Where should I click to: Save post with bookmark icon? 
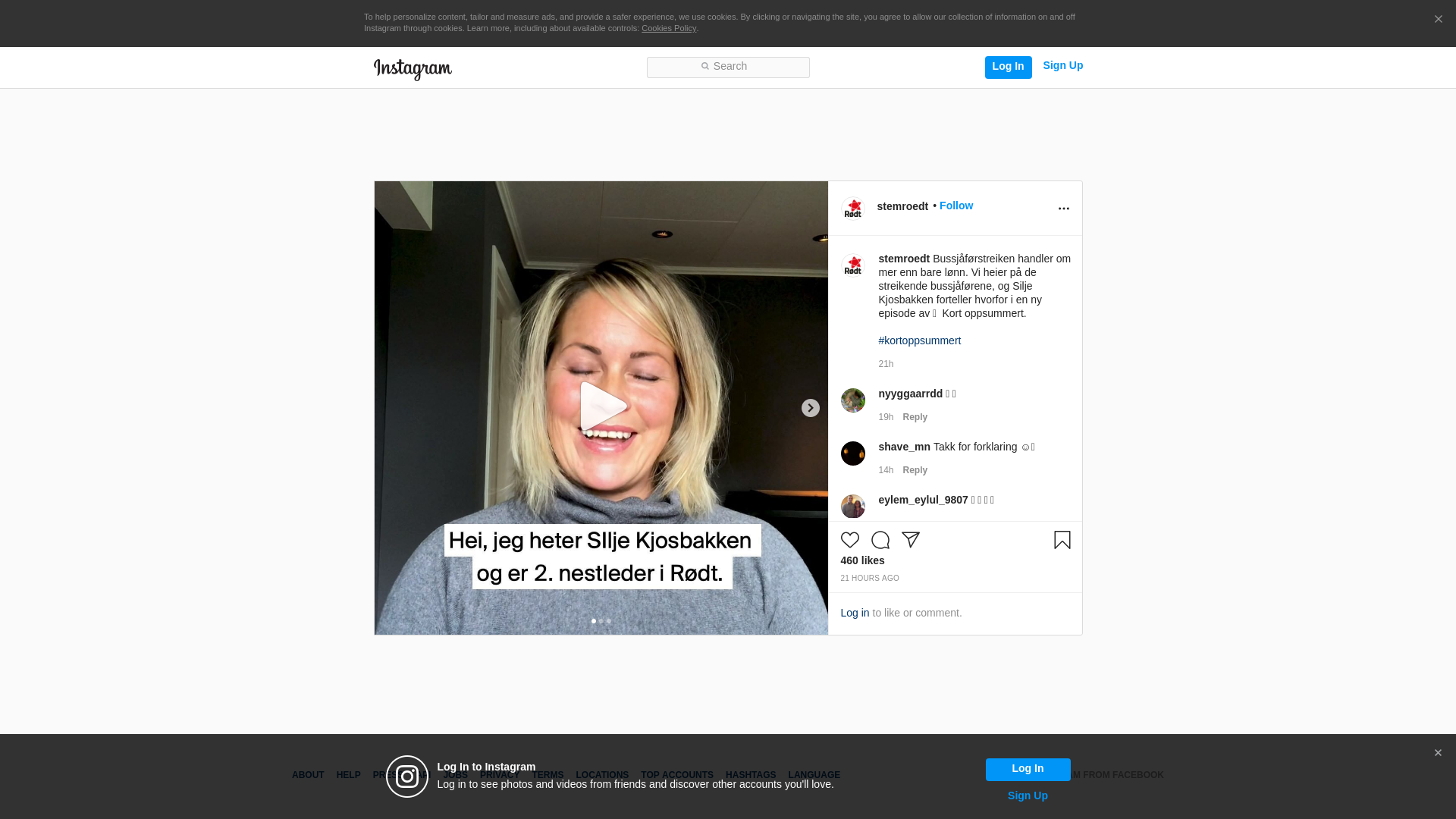click(1062, 540)
